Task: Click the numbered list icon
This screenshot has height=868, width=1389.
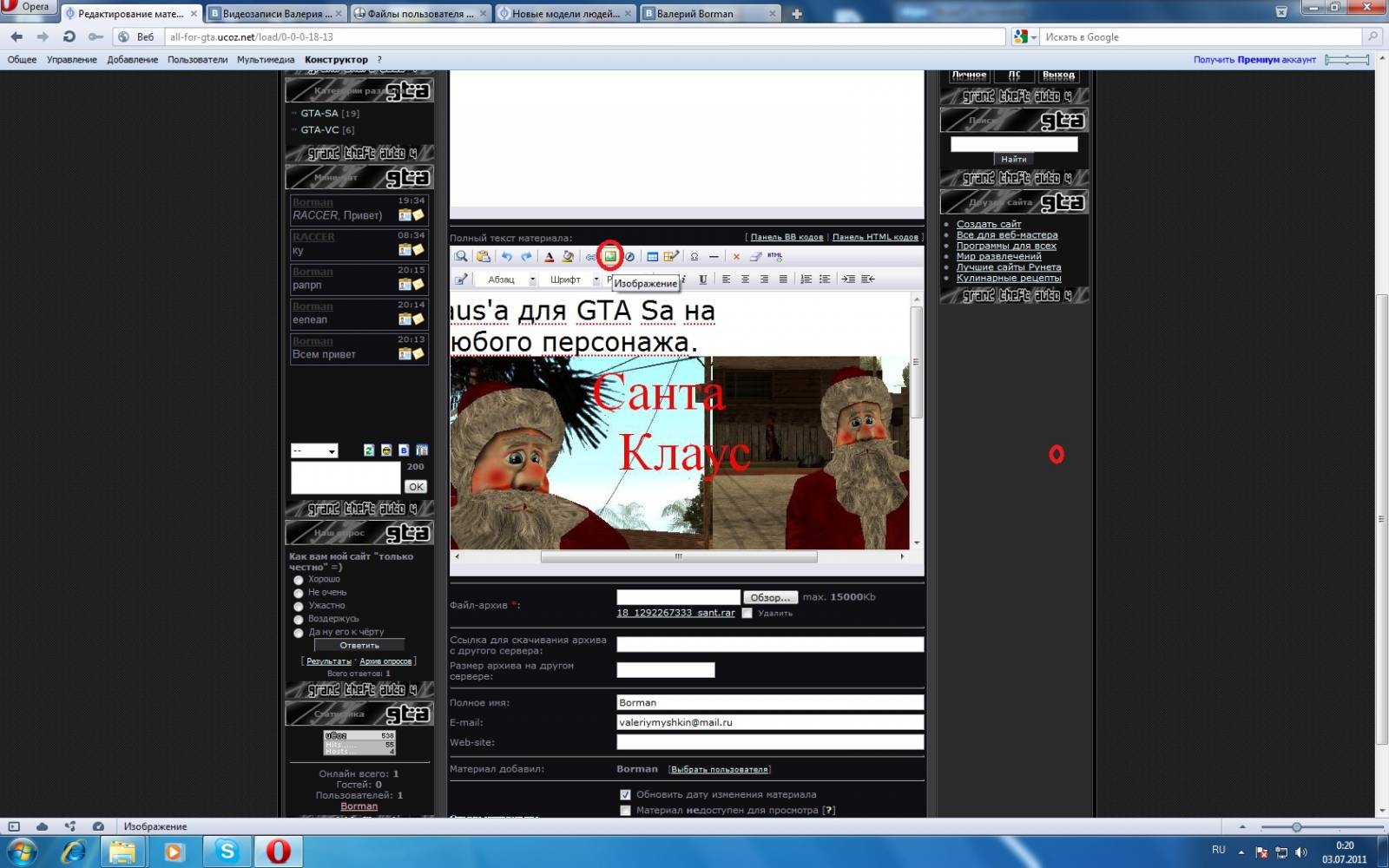Action: coord(806,279)
